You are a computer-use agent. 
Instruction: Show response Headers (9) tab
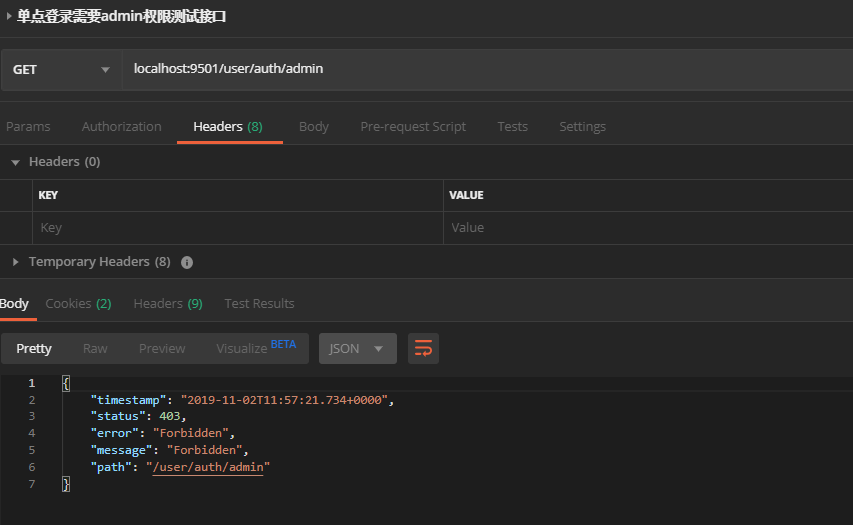pos(168,304)
